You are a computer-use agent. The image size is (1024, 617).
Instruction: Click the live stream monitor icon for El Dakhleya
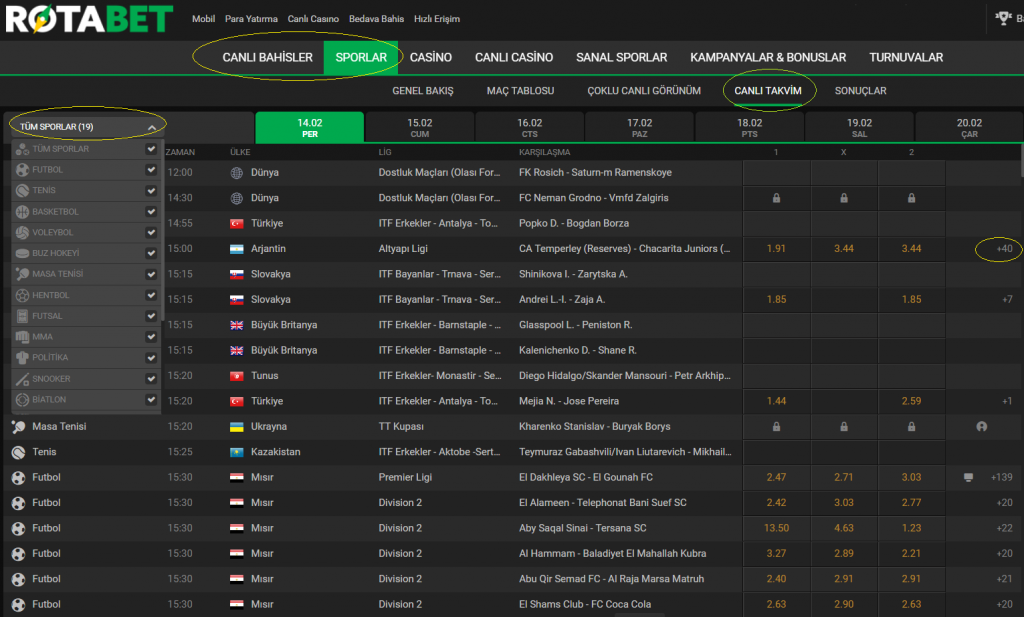(x=968, y=478)
